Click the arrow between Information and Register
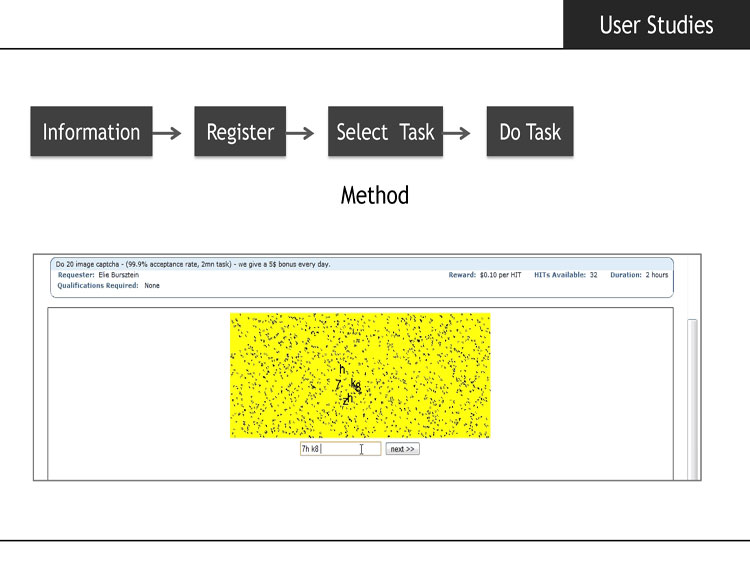Screen dimensions: 750x563 pos(167,133)
